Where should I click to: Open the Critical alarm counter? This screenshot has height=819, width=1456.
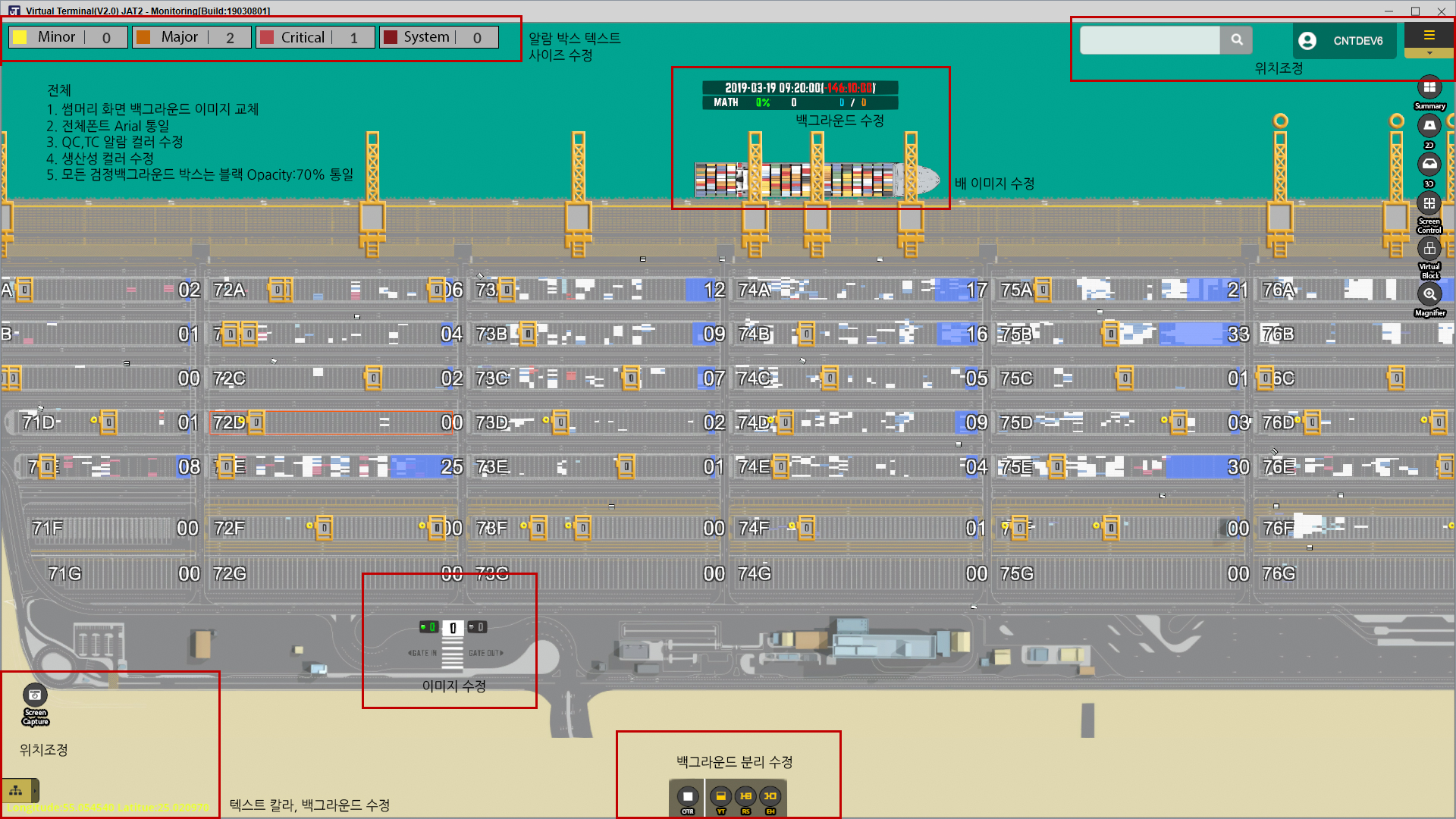(315, 37)
